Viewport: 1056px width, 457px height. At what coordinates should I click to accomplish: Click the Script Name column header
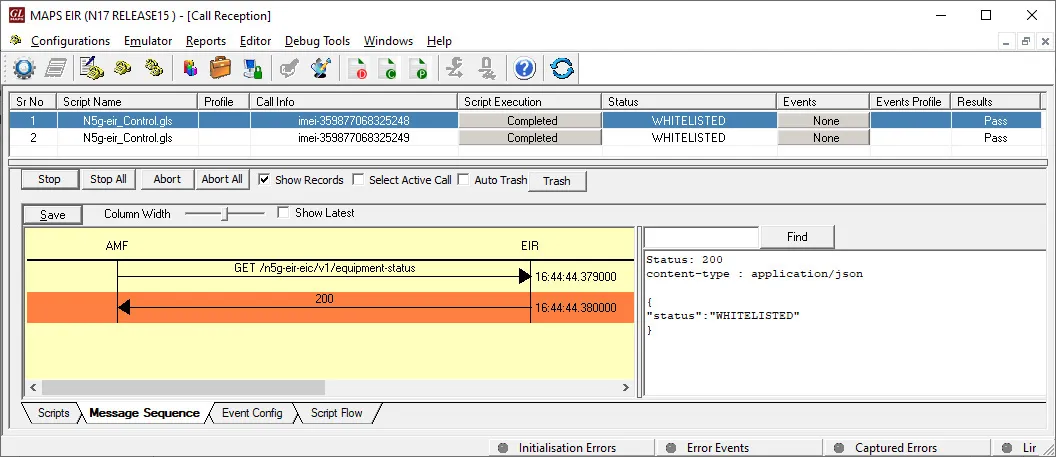click(127, 102)
